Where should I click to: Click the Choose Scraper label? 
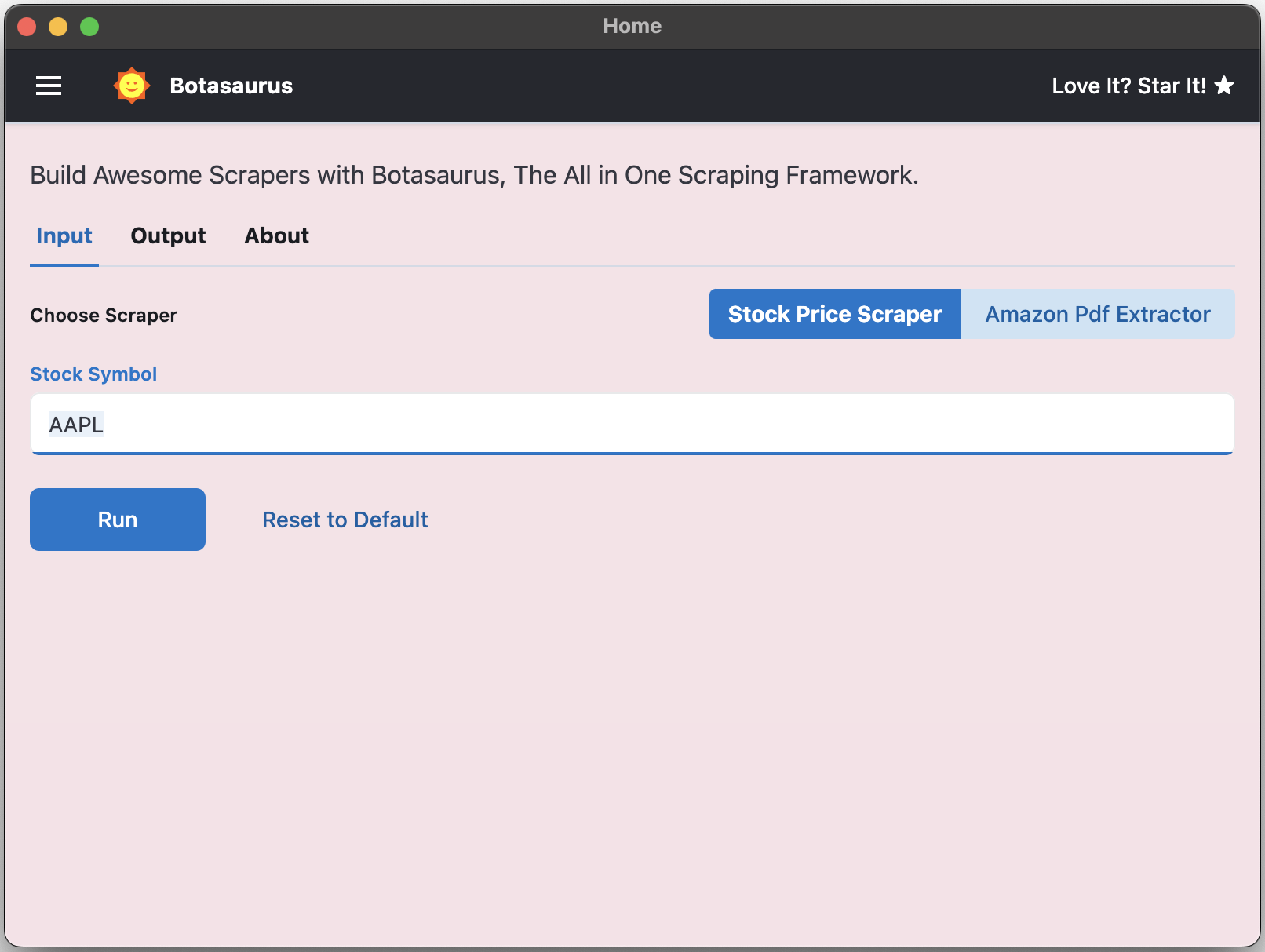103,315
